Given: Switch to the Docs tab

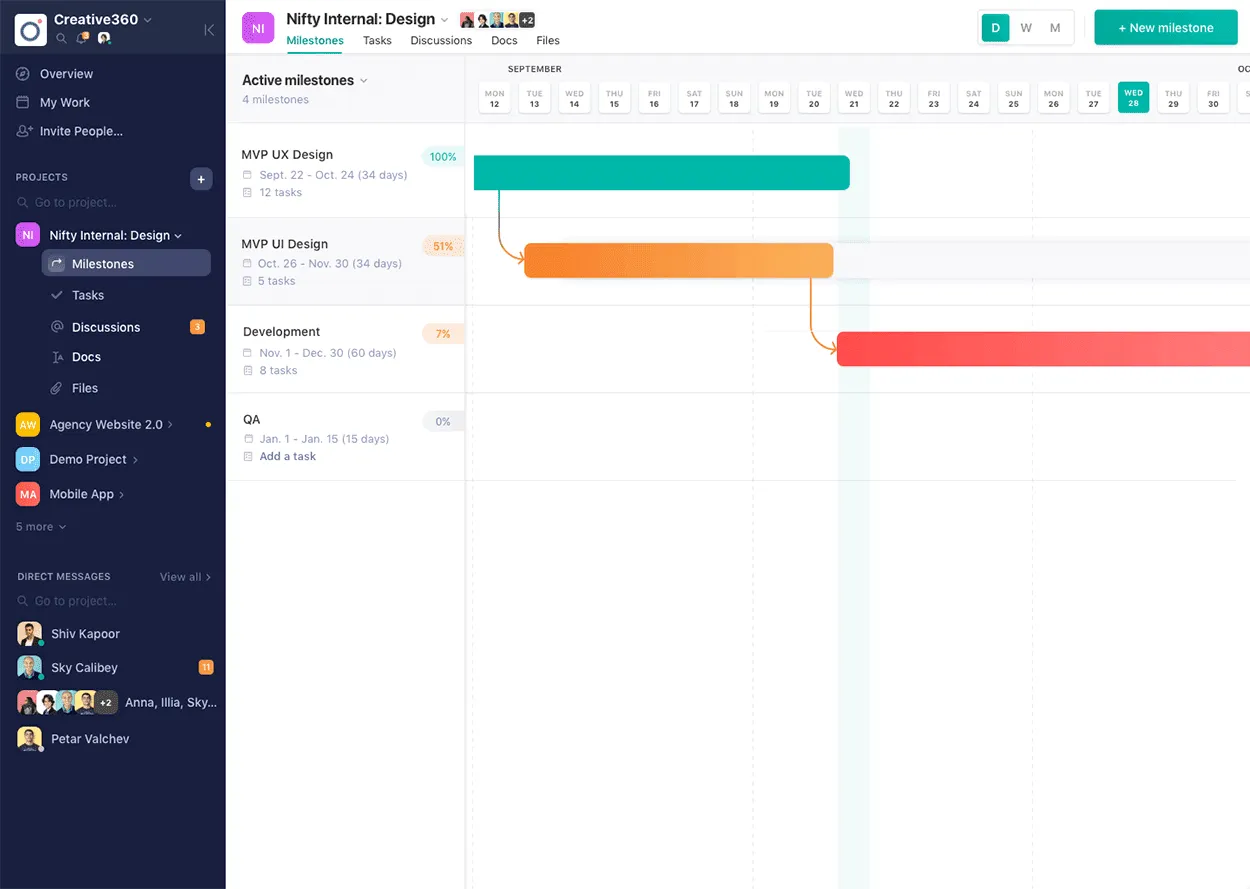Looking at the screenshot, I should [x=504, y=41].
